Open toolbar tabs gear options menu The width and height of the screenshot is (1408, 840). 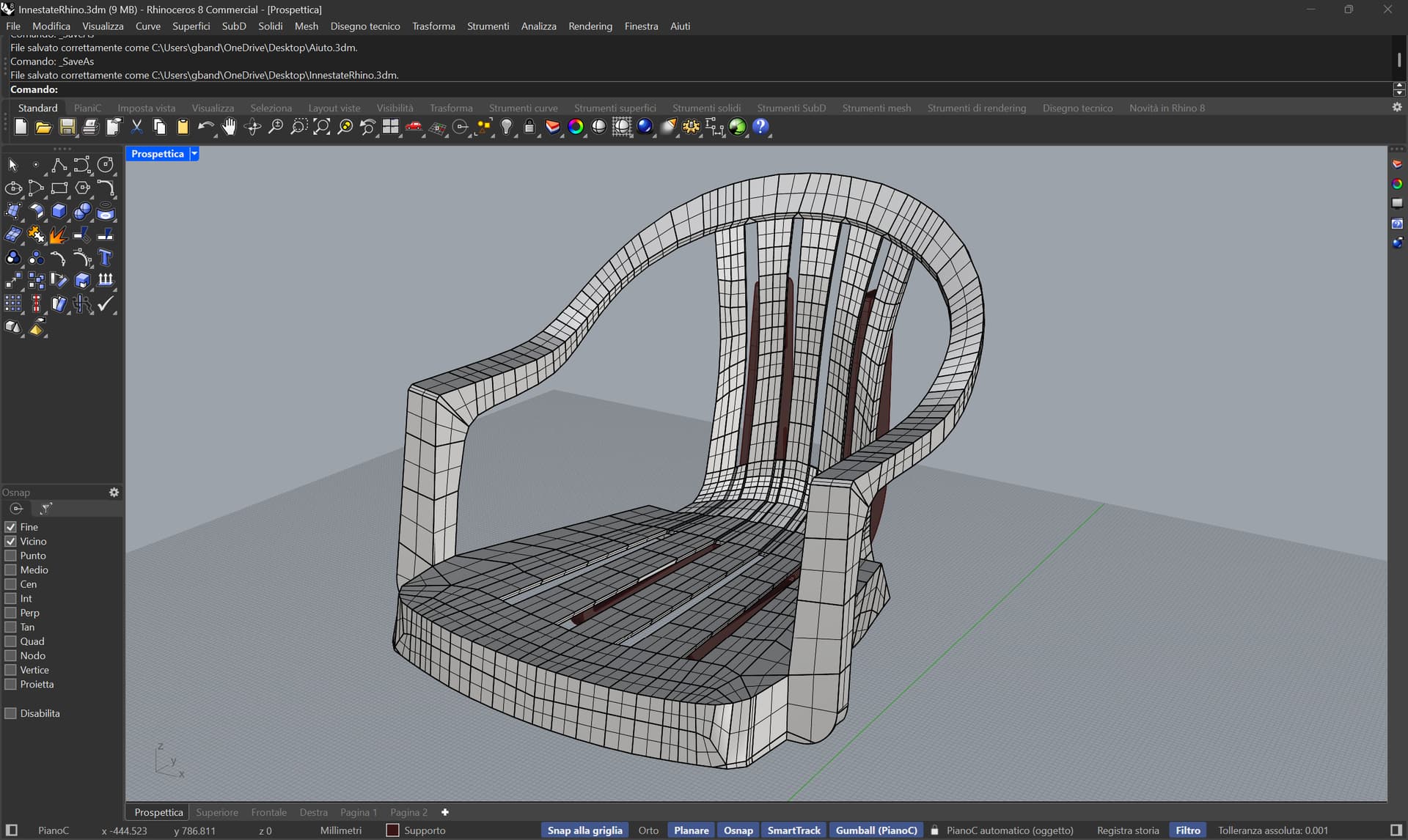point(1396,107)
